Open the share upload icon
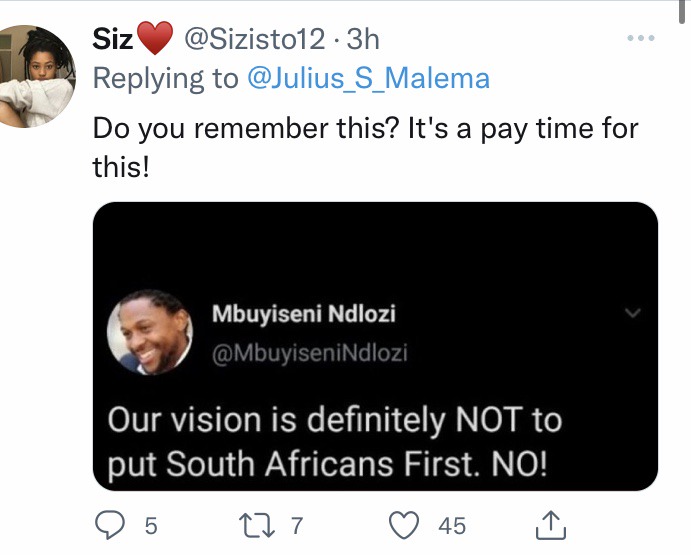The image size is (691, 555). coord(551,525)
